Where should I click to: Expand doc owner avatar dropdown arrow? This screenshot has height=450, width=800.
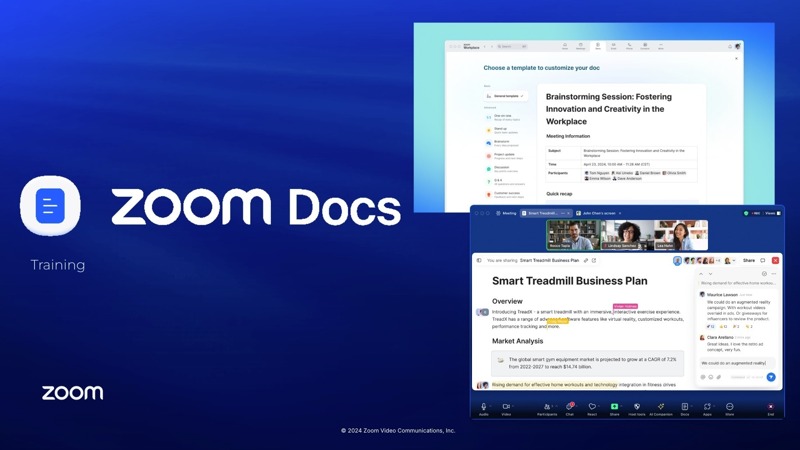pos(734,261)
